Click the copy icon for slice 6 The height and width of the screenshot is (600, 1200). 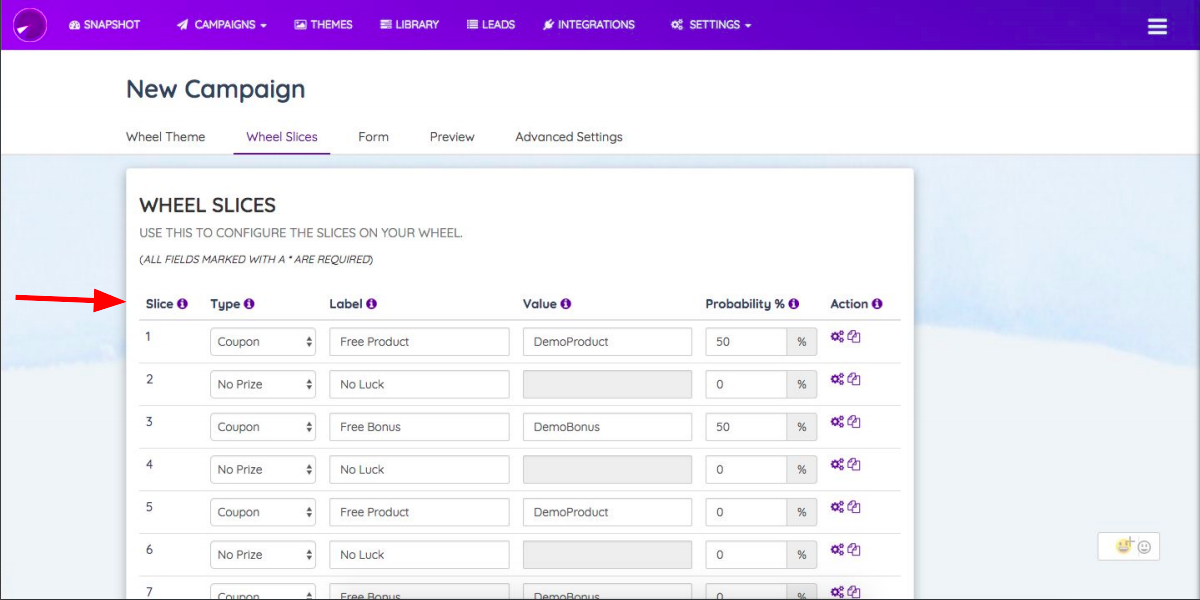coord(854,550)
